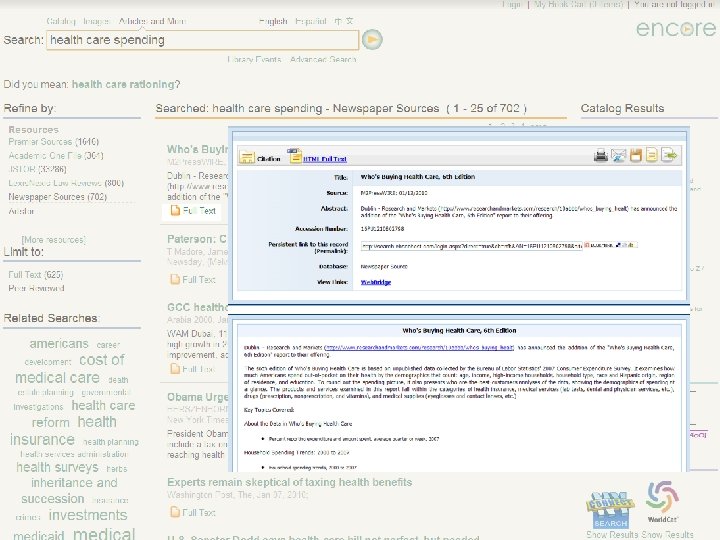This screenshot has height=540, width=720.
Task: Open the WebBridge link
Action: coord(376,282)
